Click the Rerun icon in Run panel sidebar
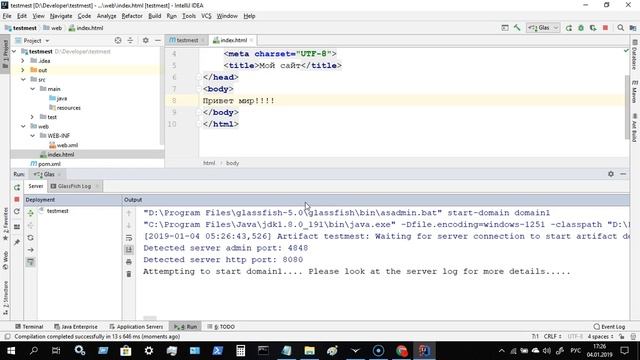The image size is (640, 360). [17, 187]
